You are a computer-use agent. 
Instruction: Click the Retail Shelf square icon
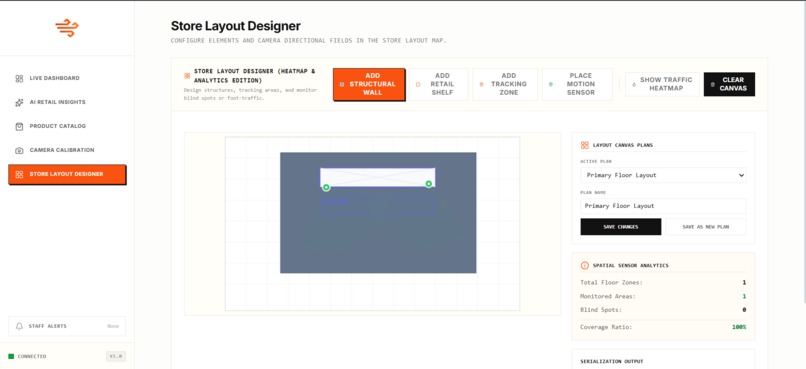pyautogui.click(x=418, y=84)
